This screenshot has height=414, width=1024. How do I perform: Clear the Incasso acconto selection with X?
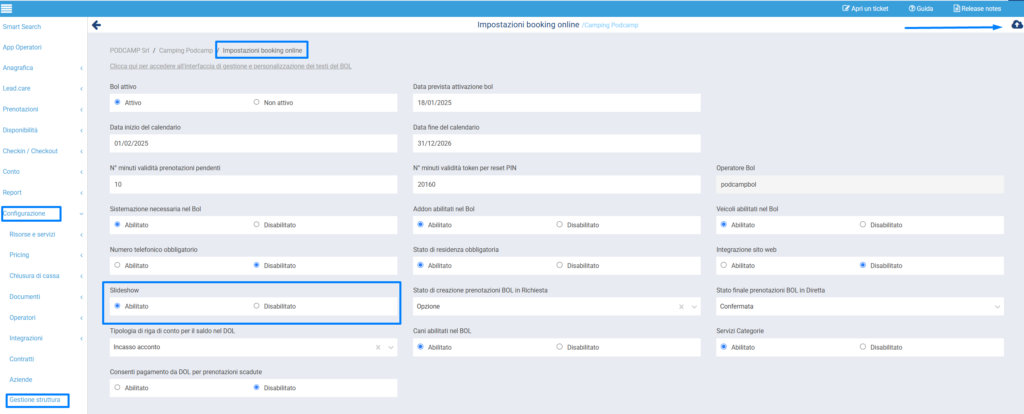(x=378, y=347)
